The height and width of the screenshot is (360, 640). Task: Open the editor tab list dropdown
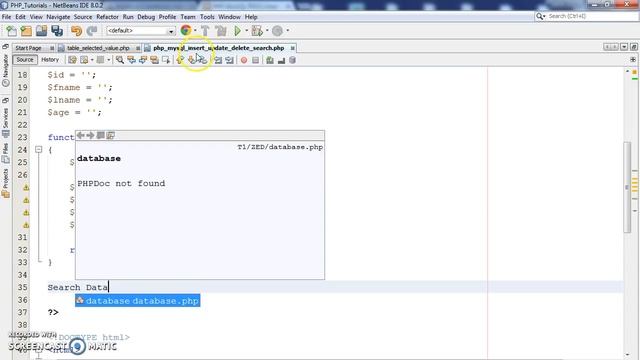pyautogui.click(x=624, y=47)
